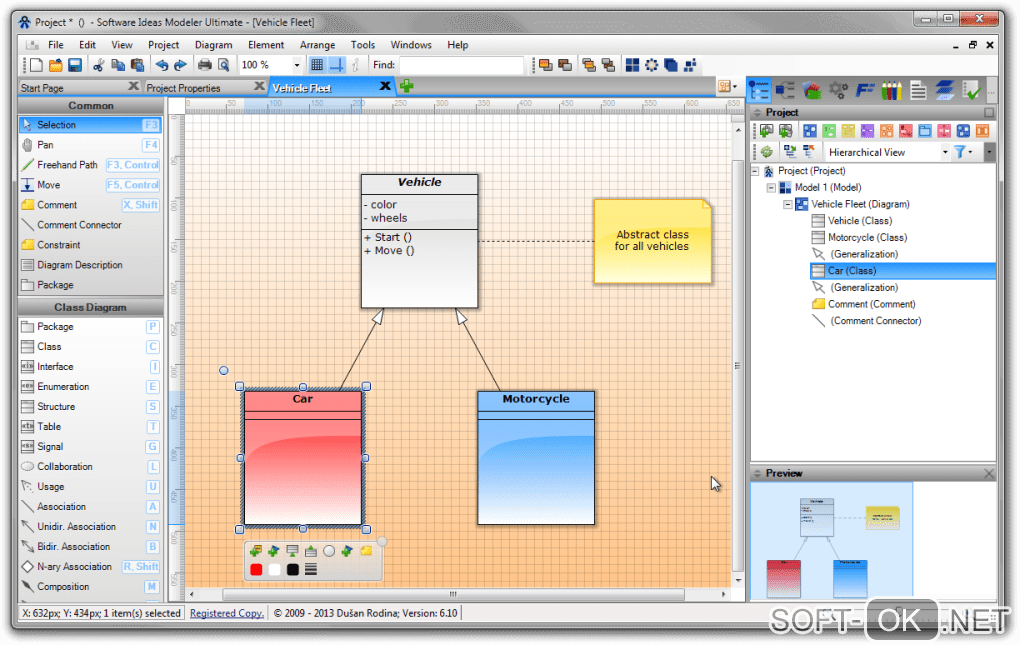This screenshot has height=645, width=1020.
Task: Open the filter dropdown arrow in Project panel
Action: (x=971, y=152)
